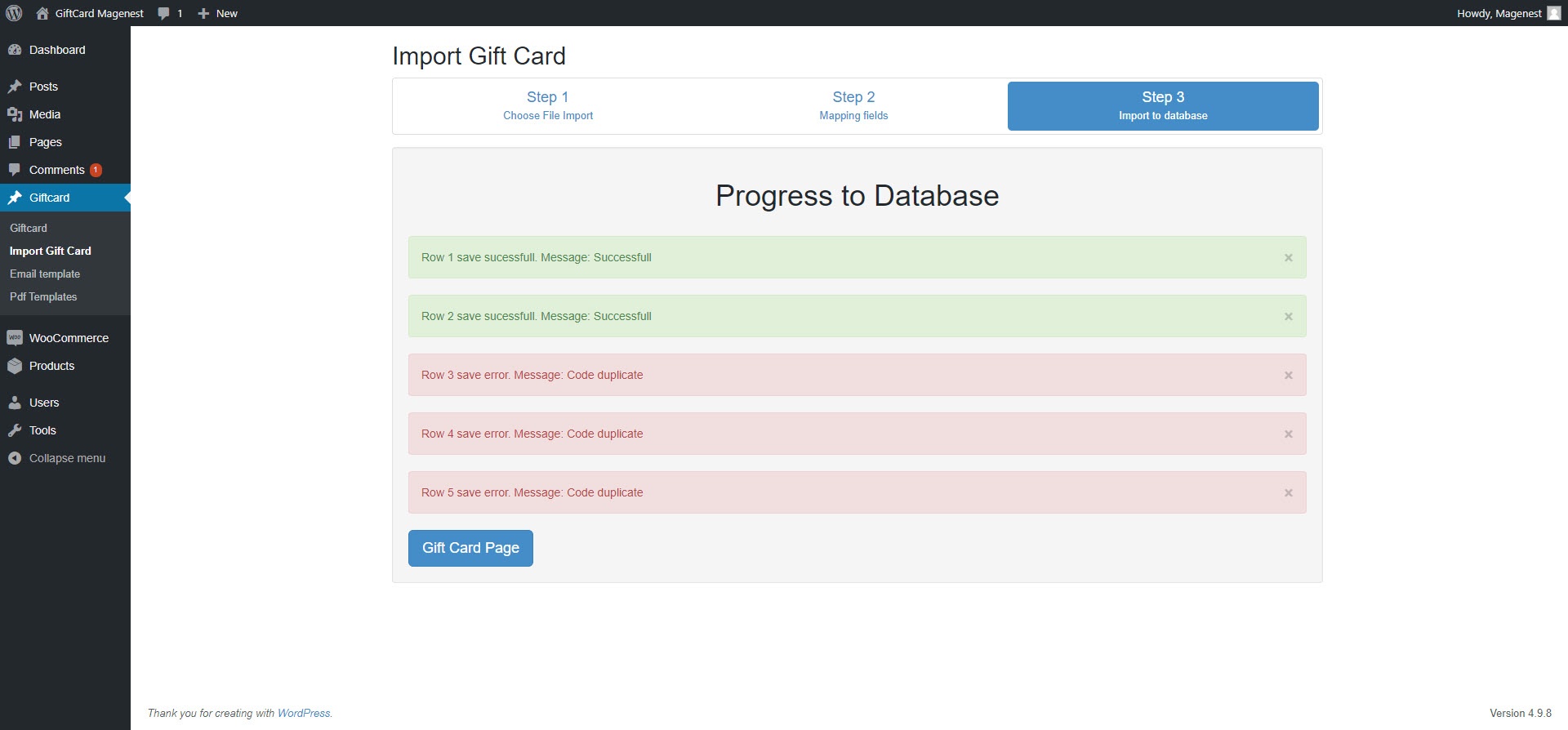Click the Gift Card Page button
This screenshot has height=730, width=1568.
click(470, 548)
